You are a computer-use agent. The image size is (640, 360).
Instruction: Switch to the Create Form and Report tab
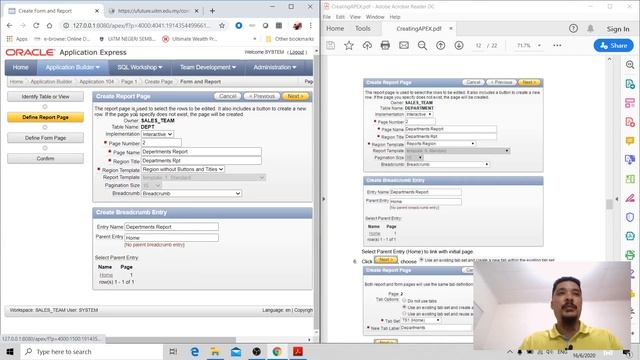click(x=53, y=11)
